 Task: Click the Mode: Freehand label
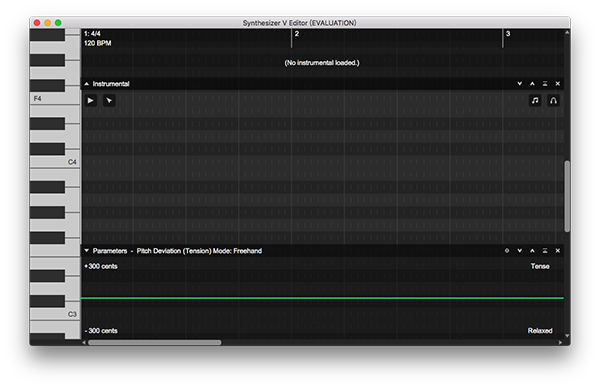click(x=237, y=251)
